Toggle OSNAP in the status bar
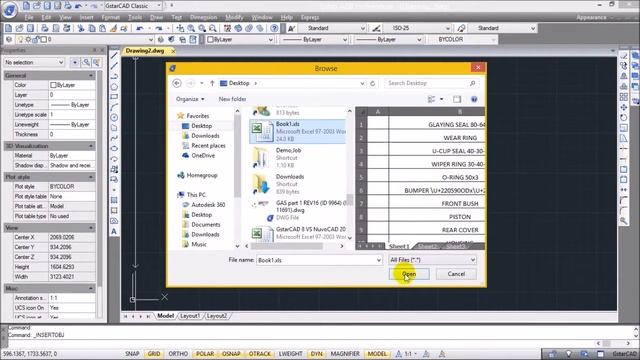The width and height of the screenshot is (640, 360). click(x=231, y=354)
